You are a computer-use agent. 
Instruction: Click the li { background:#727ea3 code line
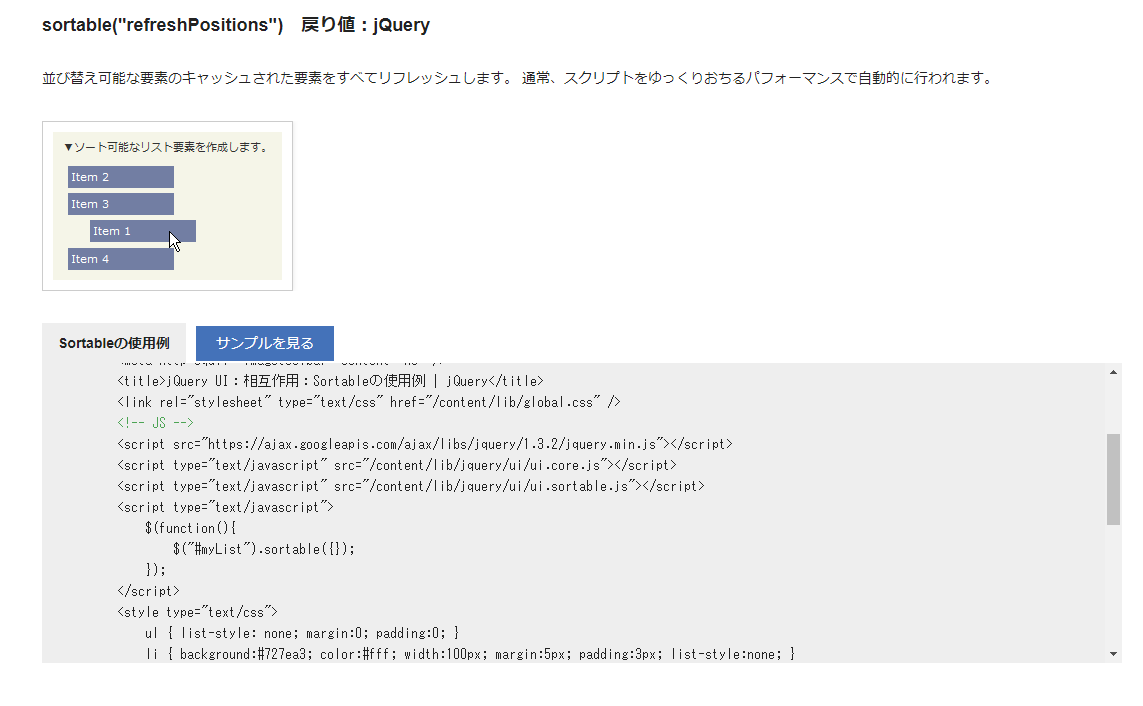[470, 654]
